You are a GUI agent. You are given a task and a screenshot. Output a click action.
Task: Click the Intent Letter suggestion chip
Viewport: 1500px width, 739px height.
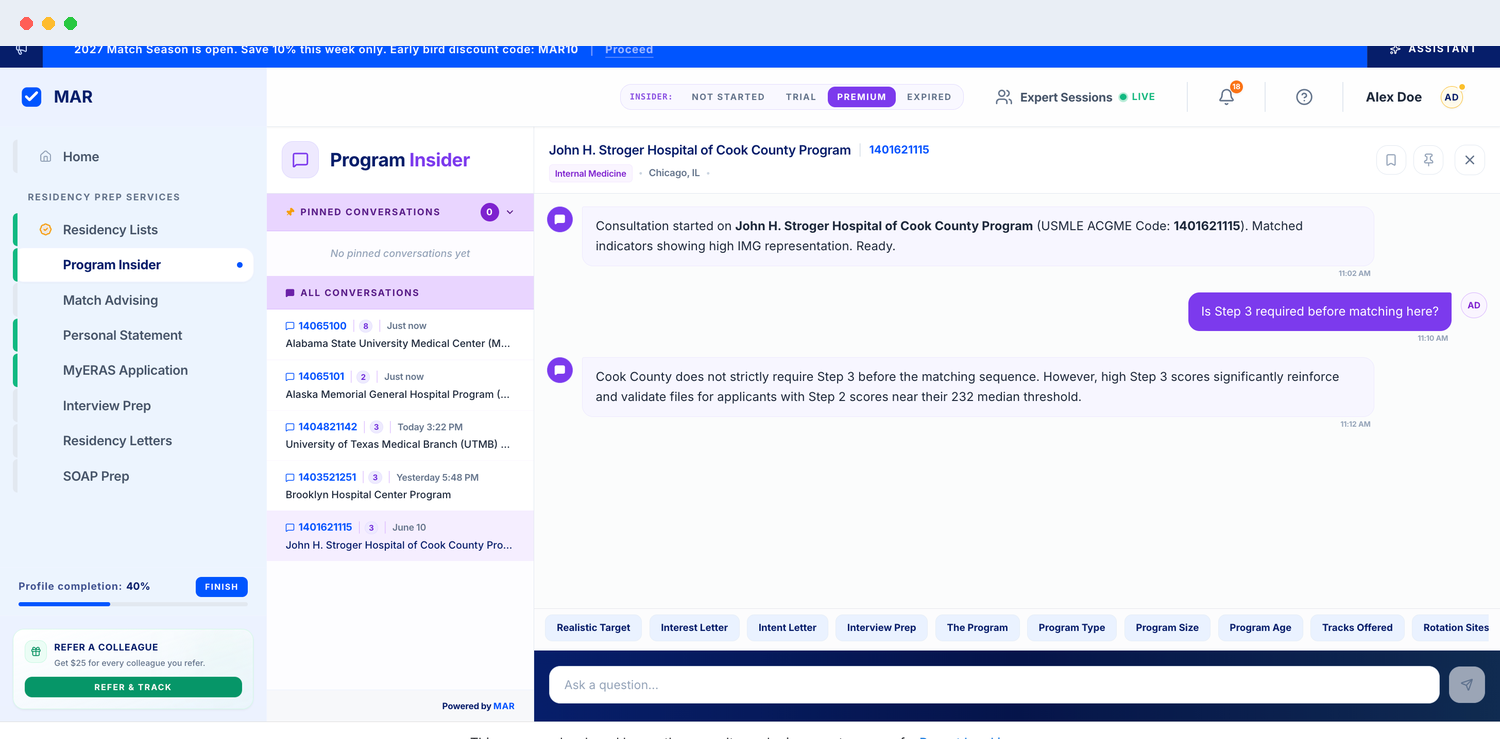point(788,628)
